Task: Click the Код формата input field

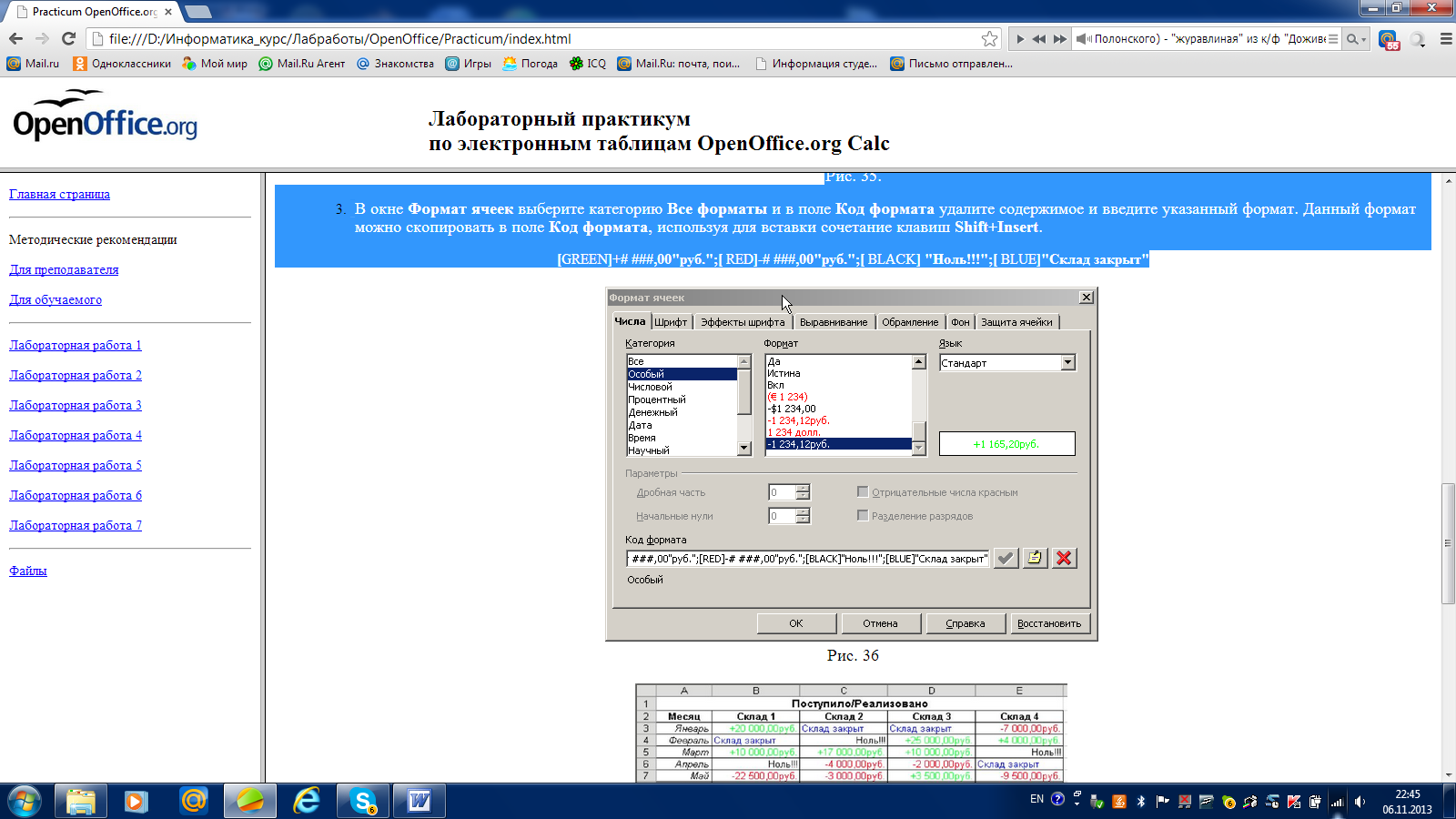Action: pyautogui.click(x=807, y=559)
